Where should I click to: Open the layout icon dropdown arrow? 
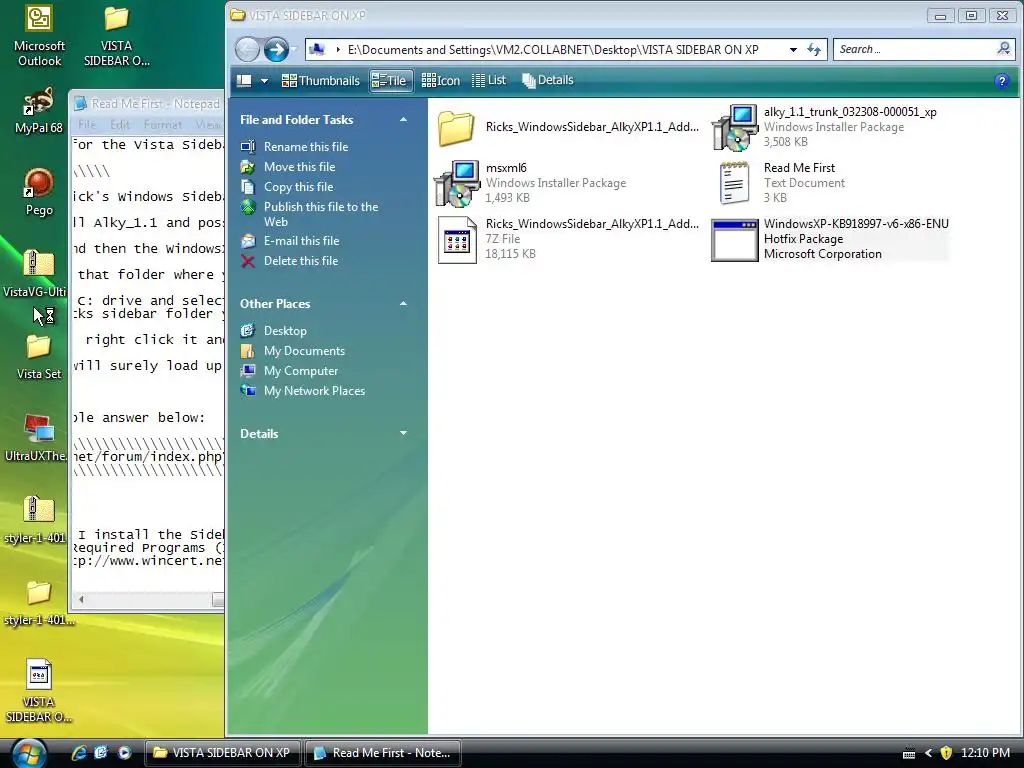pyautogui.click(x=264, y=81)
